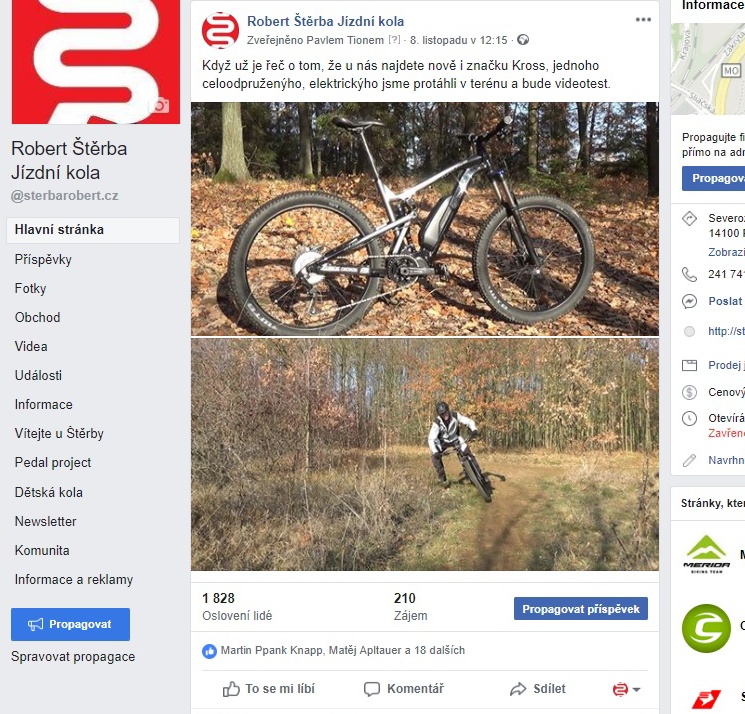Click the blue Propagovat sidebar button
This screenshot has width=745, height=714.
(70, 624)
